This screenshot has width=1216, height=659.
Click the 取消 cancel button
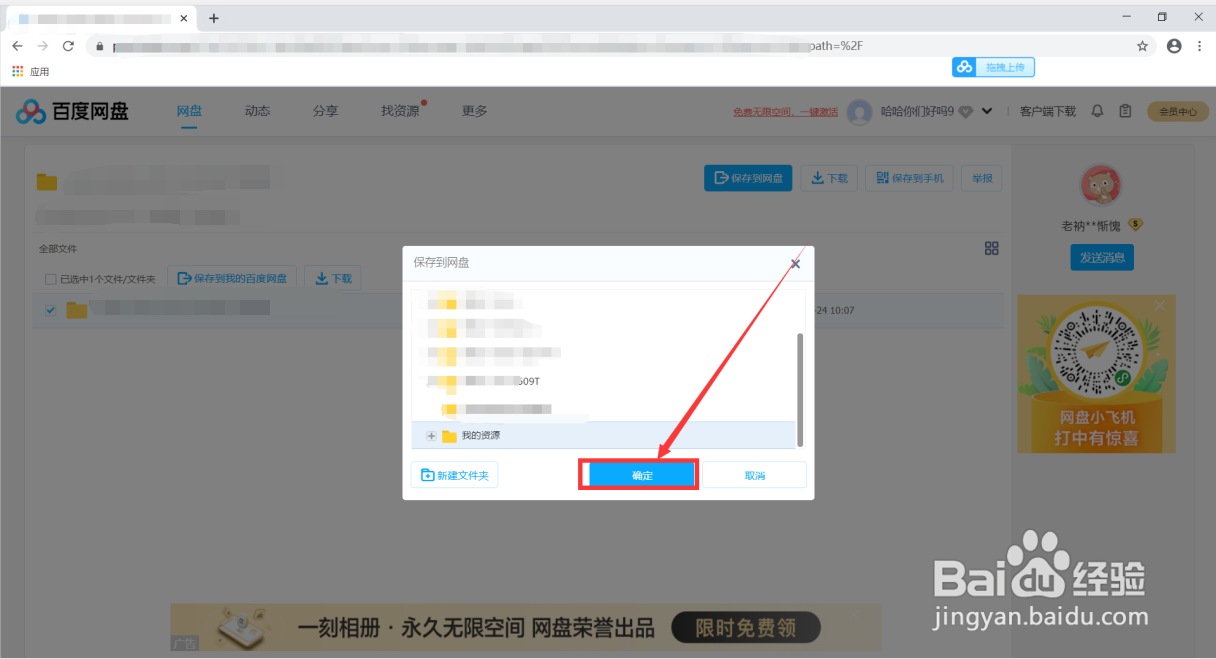(x=754, y=475)
